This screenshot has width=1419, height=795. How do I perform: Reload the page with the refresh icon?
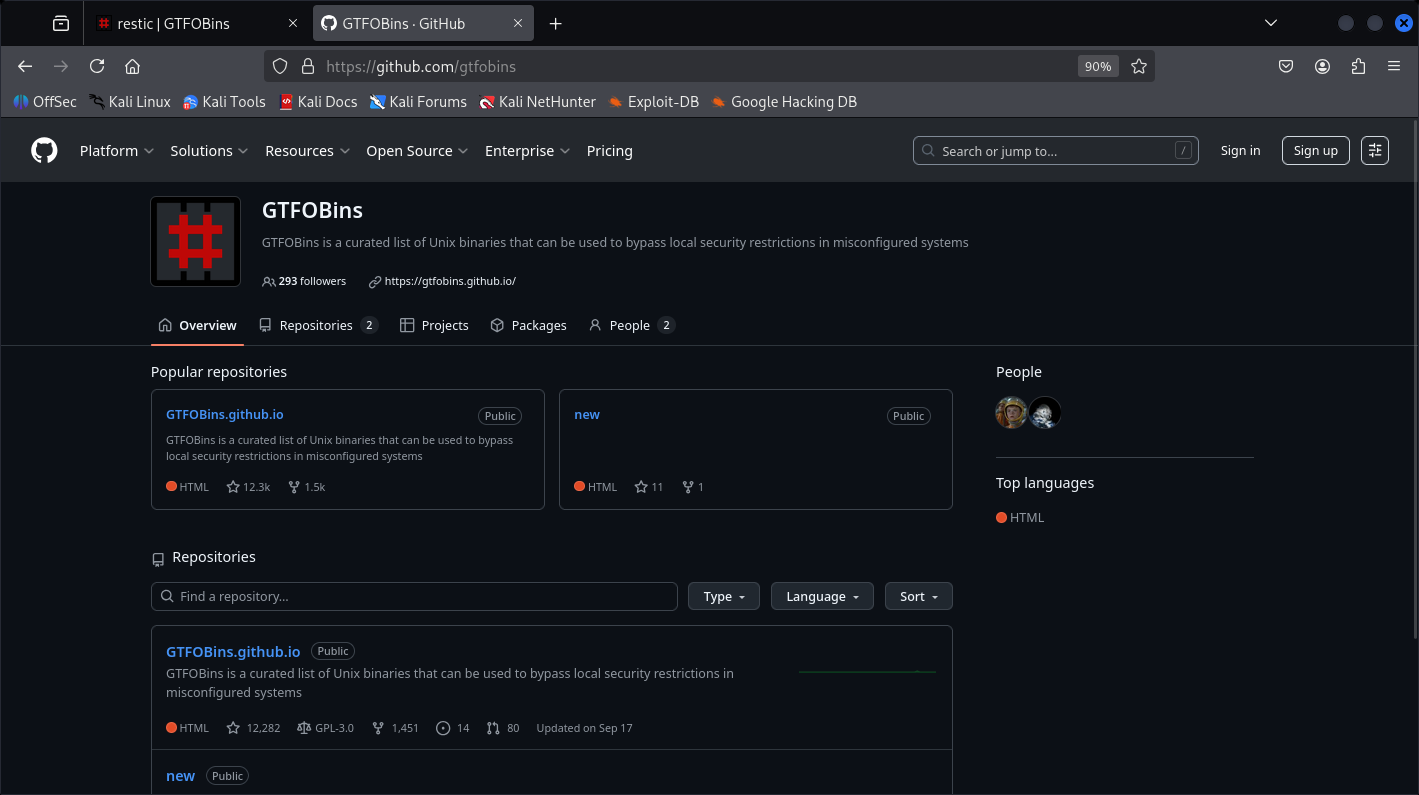point(97,66)
